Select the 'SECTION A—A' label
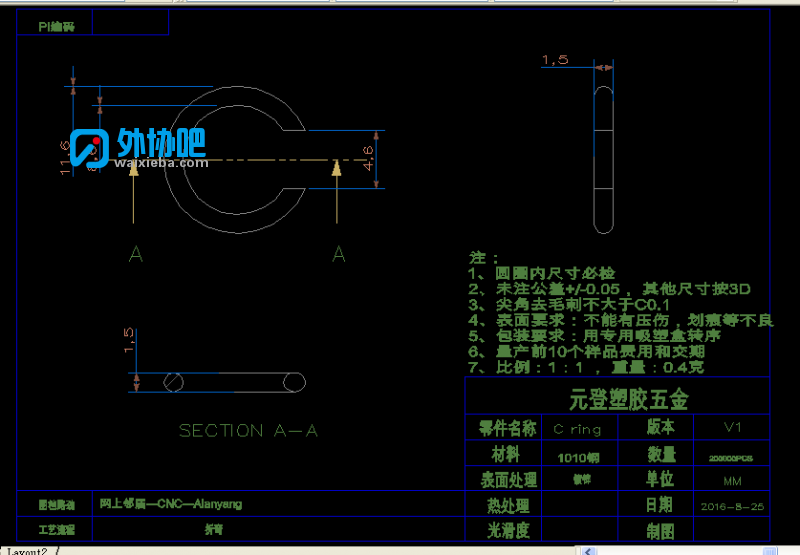 click(x=248, y=431)
